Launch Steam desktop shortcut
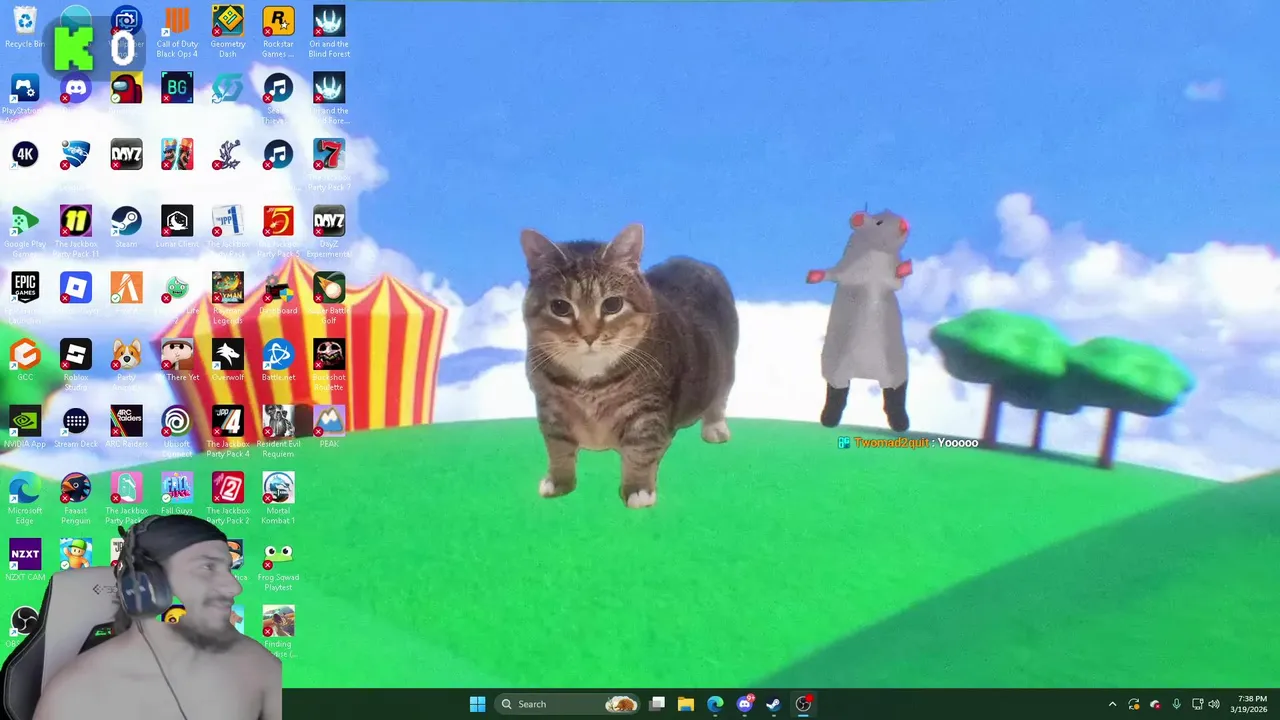The image size is (1280, 720). (x=126, y=226)
